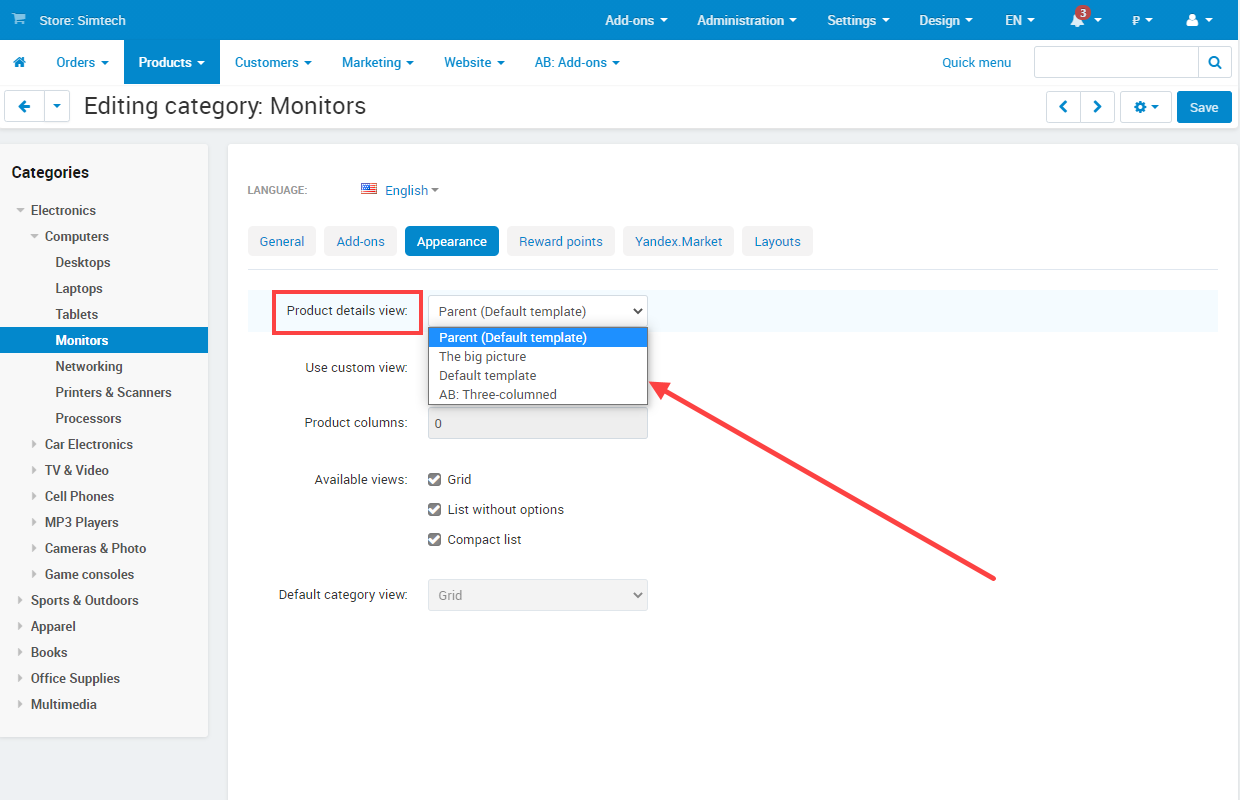This screenshot has height=800, width=1240.
Task: Click the top search input field
Action: [1115, 62]
